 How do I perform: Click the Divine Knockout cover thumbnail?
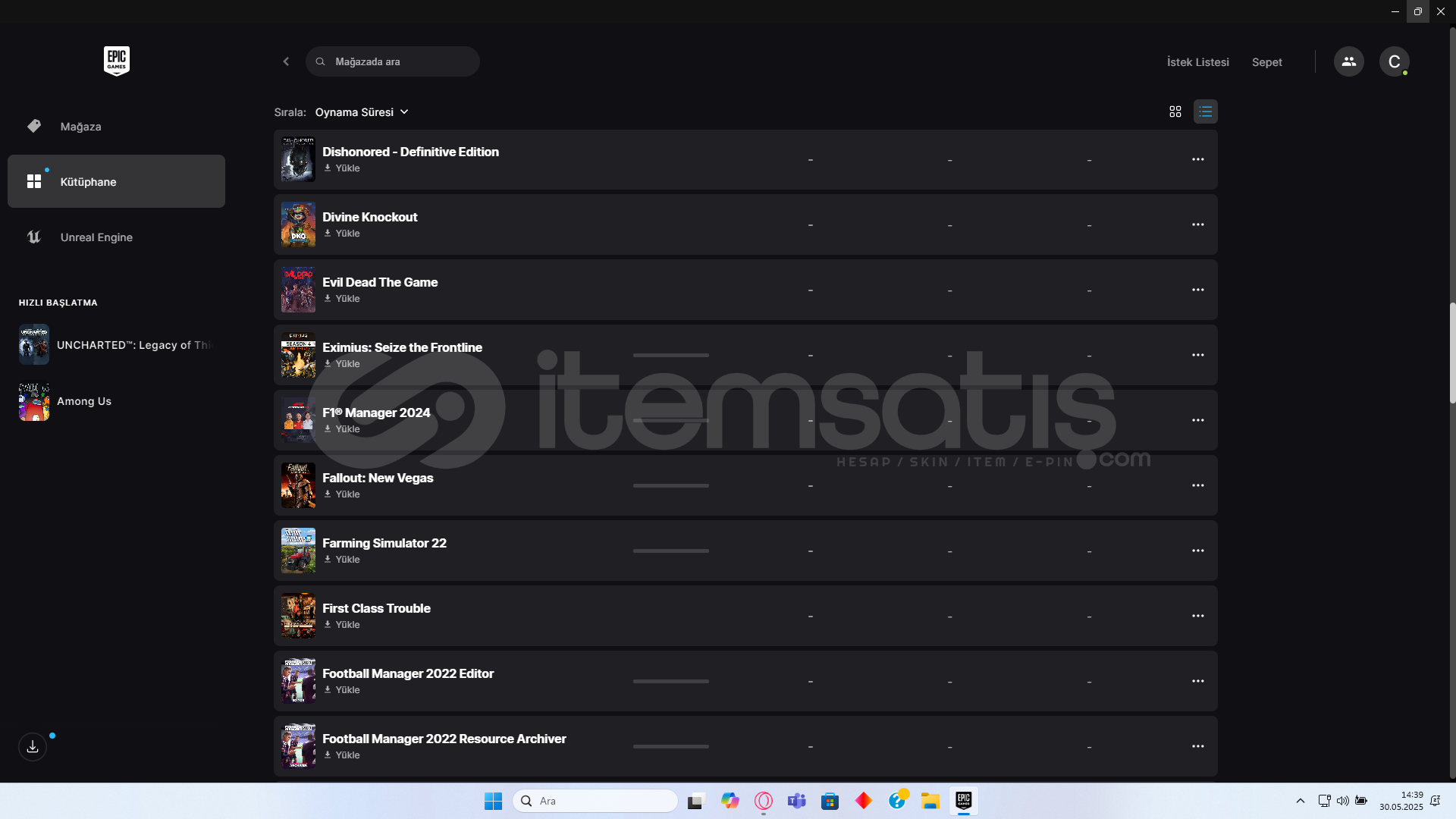[298, 224]
